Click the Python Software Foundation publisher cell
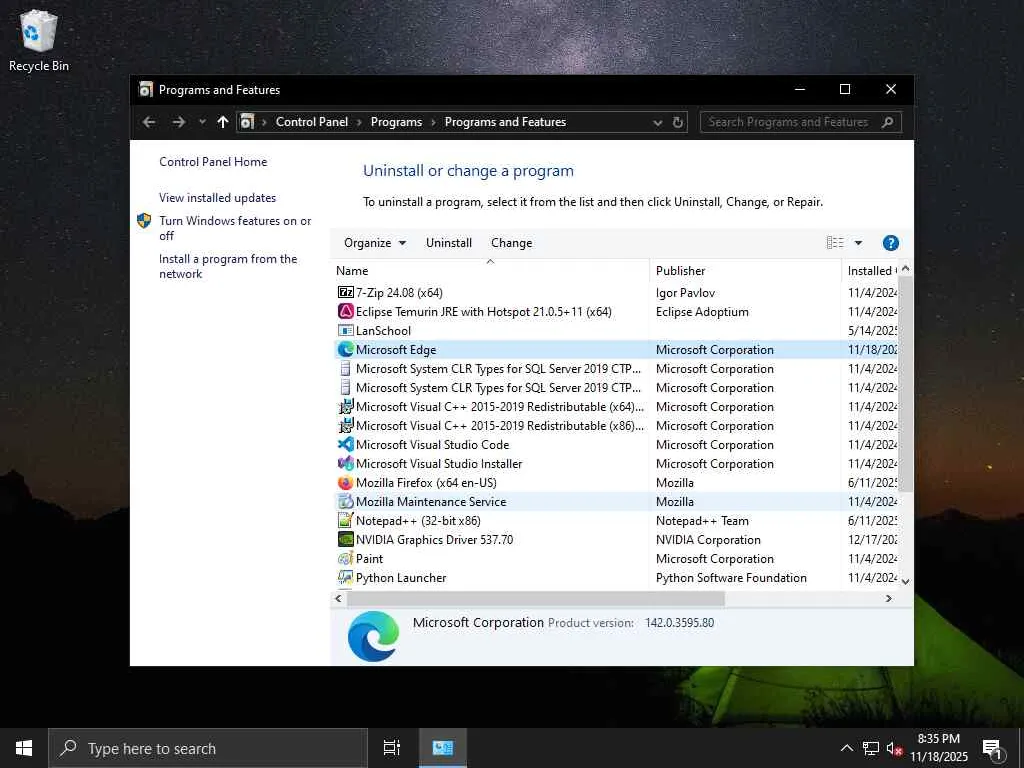Screen dimensions: 1024x768 coord(731,577)
